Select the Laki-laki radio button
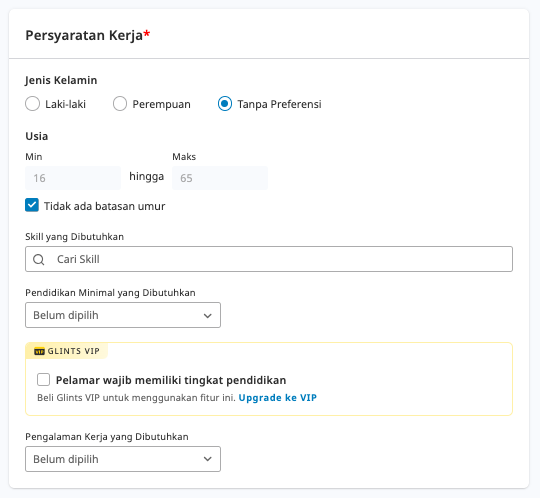The height and width of the screenshot is (498, 540). (32, 104)
